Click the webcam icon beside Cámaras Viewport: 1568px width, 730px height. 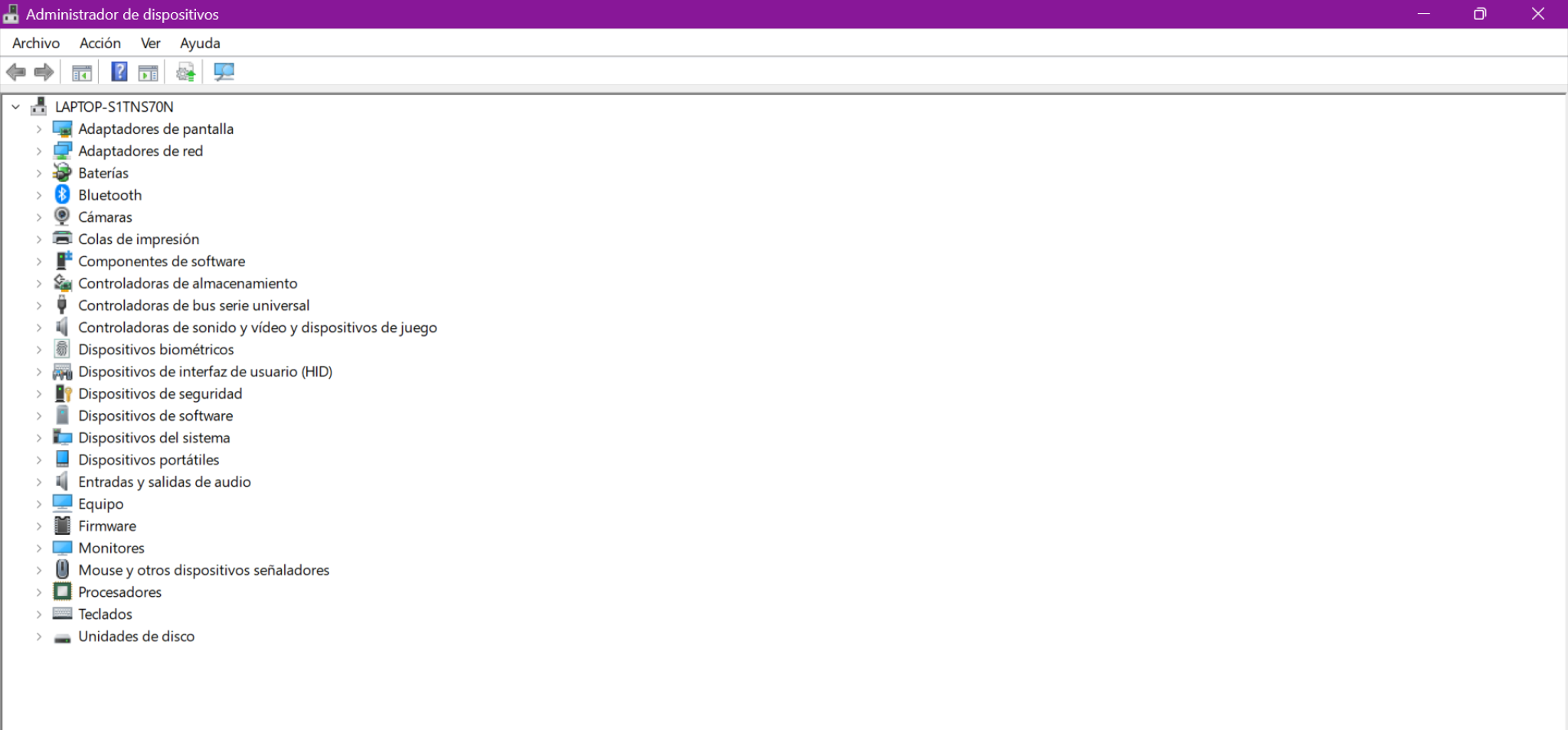62,217
